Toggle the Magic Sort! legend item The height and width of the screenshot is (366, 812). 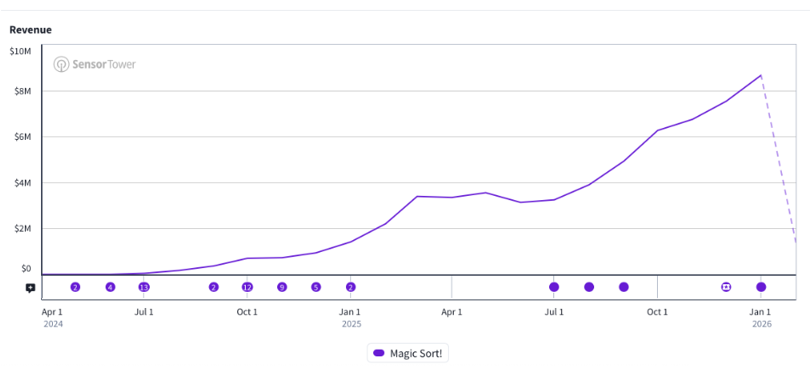coord(408,353)
